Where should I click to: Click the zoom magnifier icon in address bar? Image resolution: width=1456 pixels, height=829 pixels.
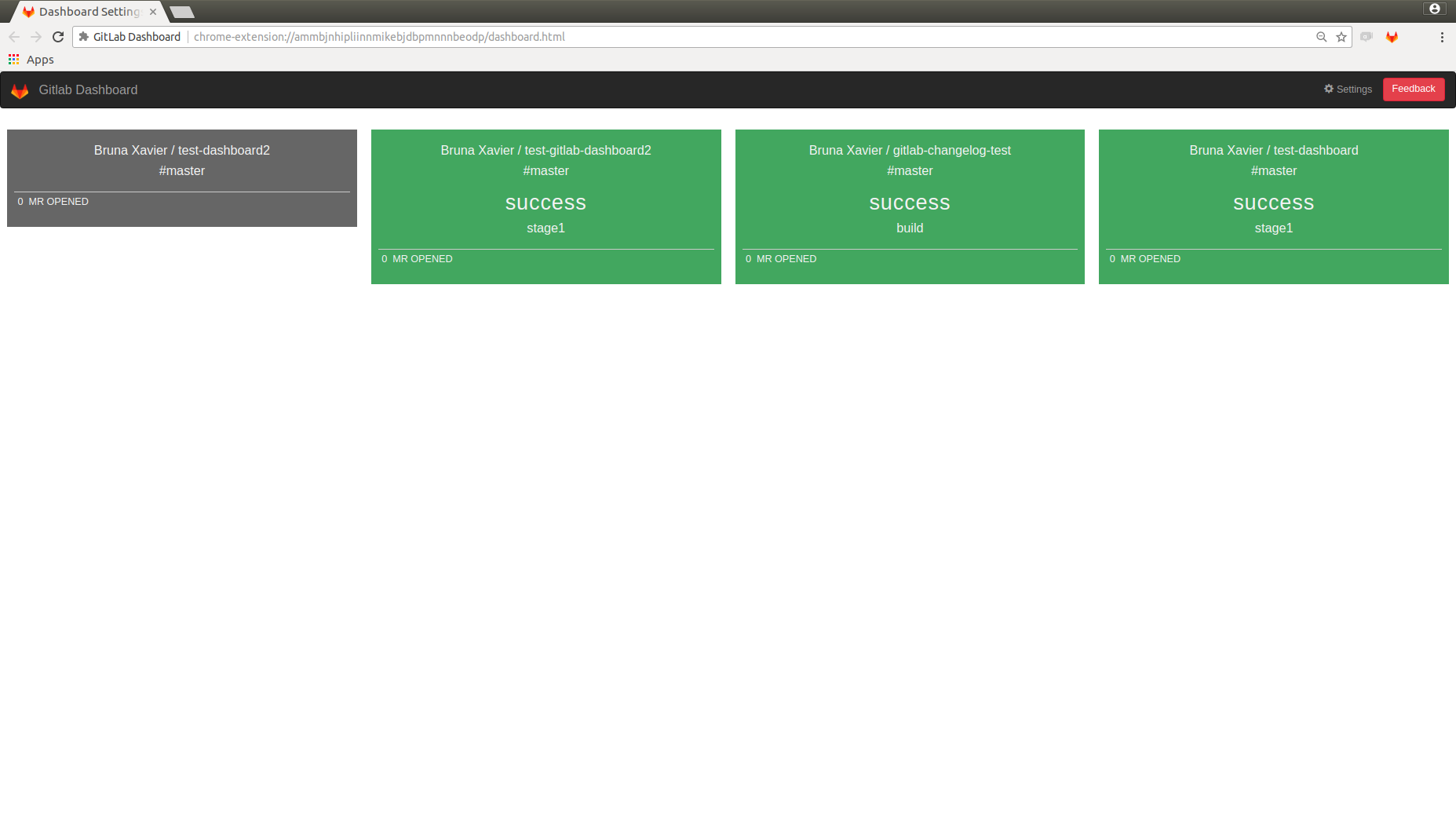[1321, 37]
